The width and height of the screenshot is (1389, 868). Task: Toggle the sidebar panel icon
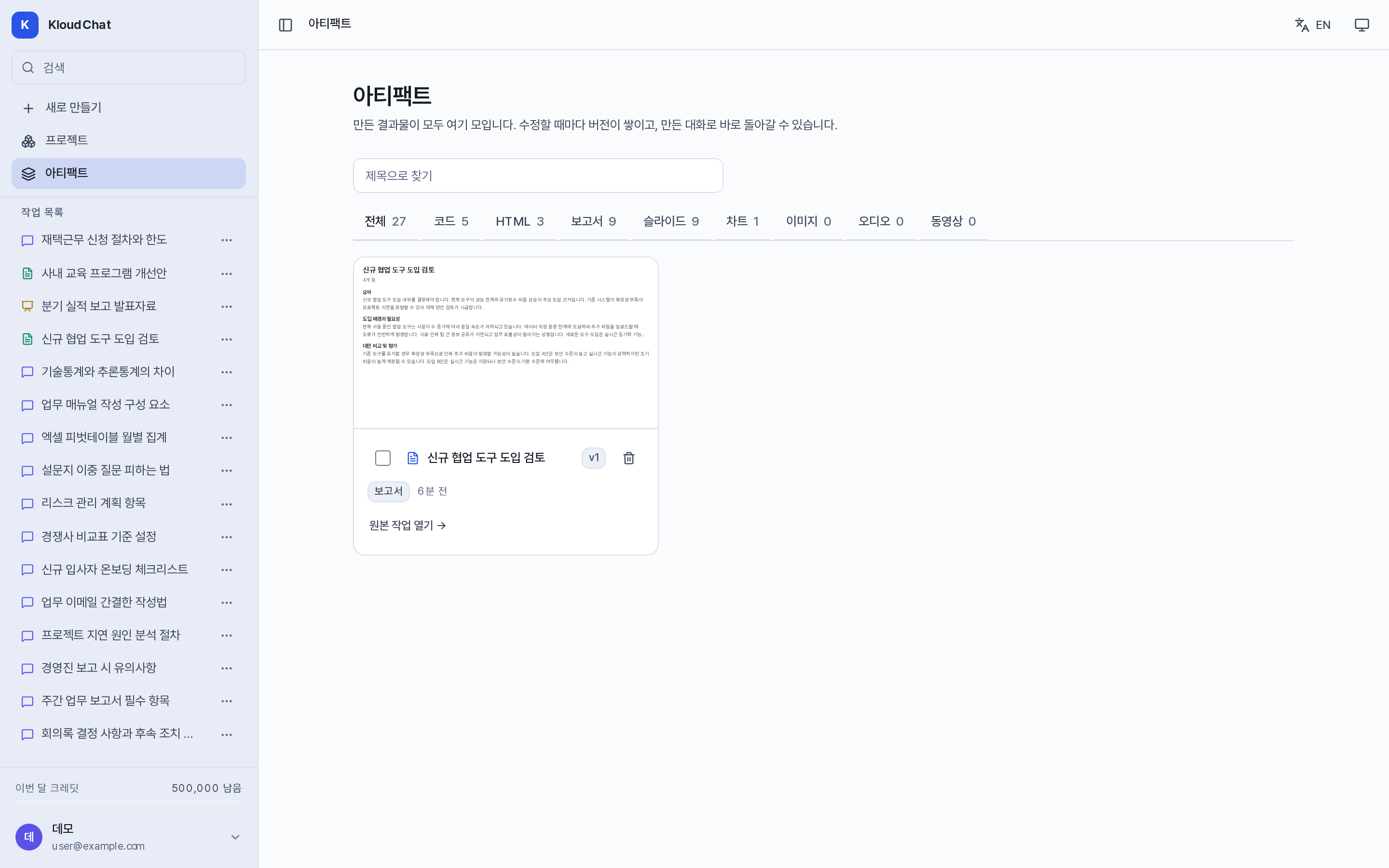pyautogui.click(x=285, y=25)
